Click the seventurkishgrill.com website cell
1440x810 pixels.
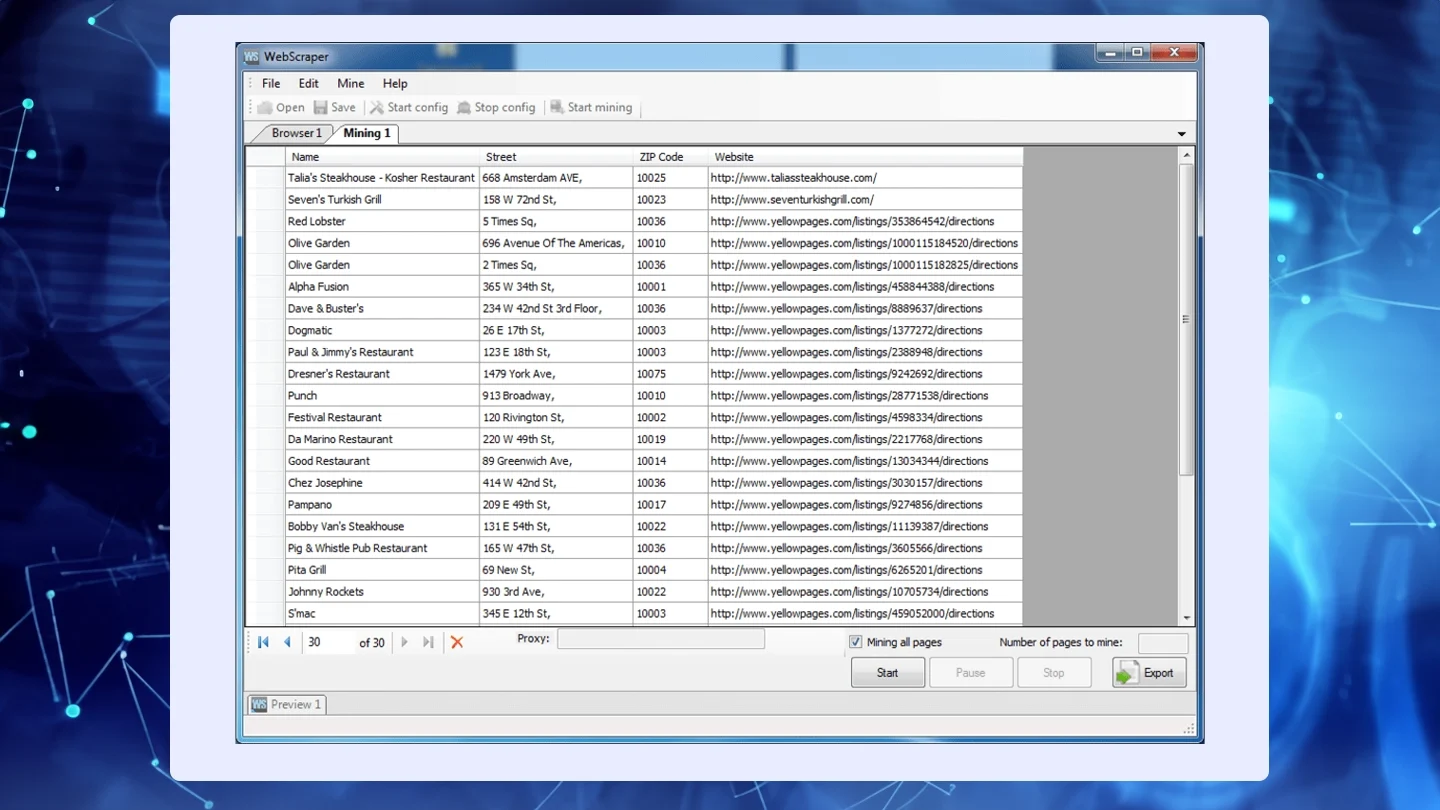coord(866,200)
